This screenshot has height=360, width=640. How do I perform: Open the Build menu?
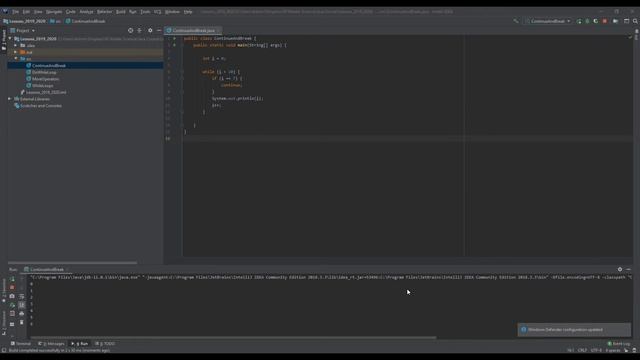(120, 11)
